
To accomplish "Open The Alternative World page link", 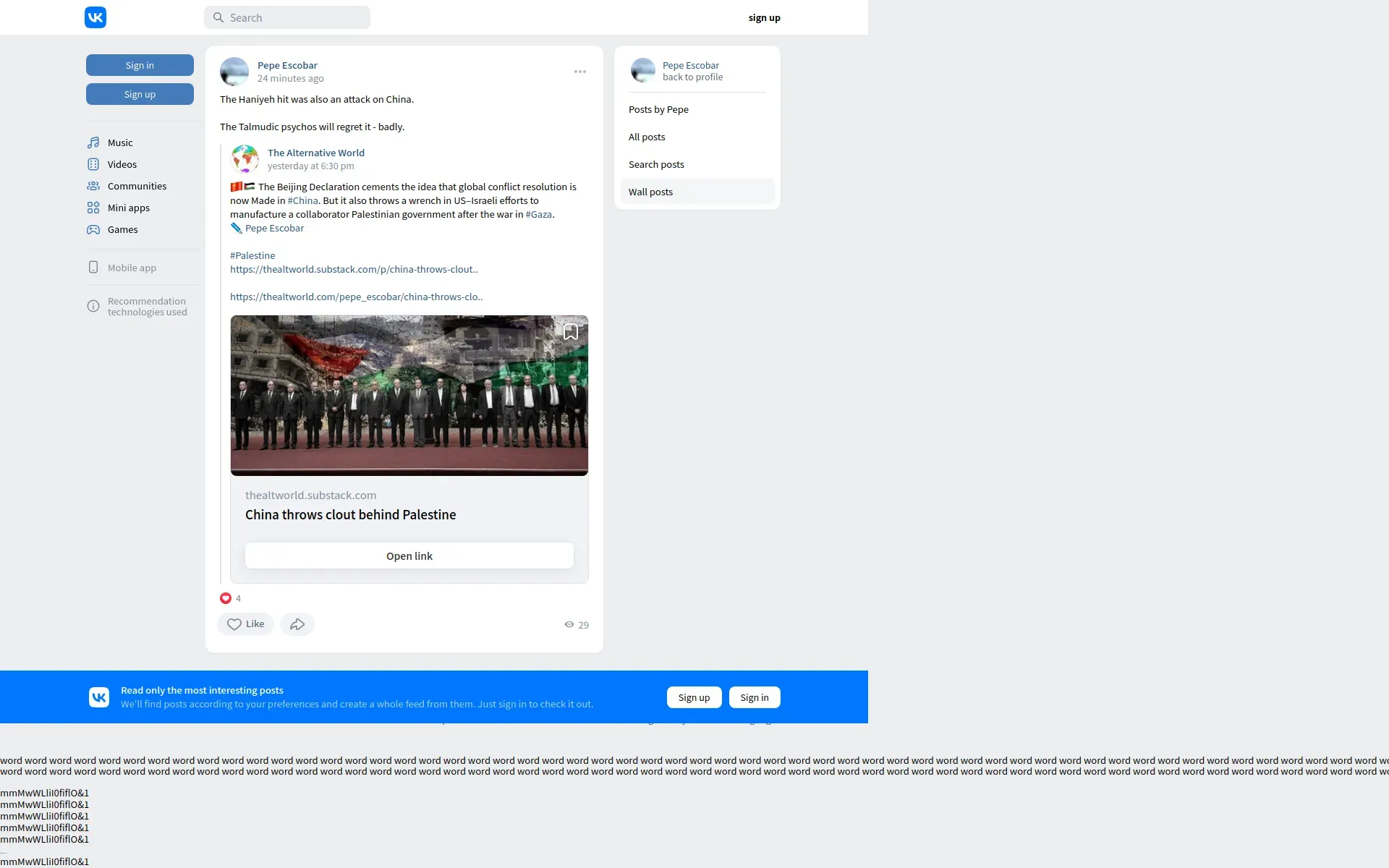I will point(316,153).
